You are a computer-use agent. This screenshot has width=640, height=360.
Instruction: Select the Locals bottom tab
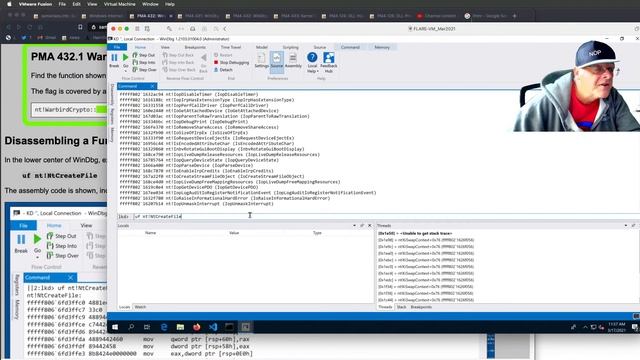124,307
